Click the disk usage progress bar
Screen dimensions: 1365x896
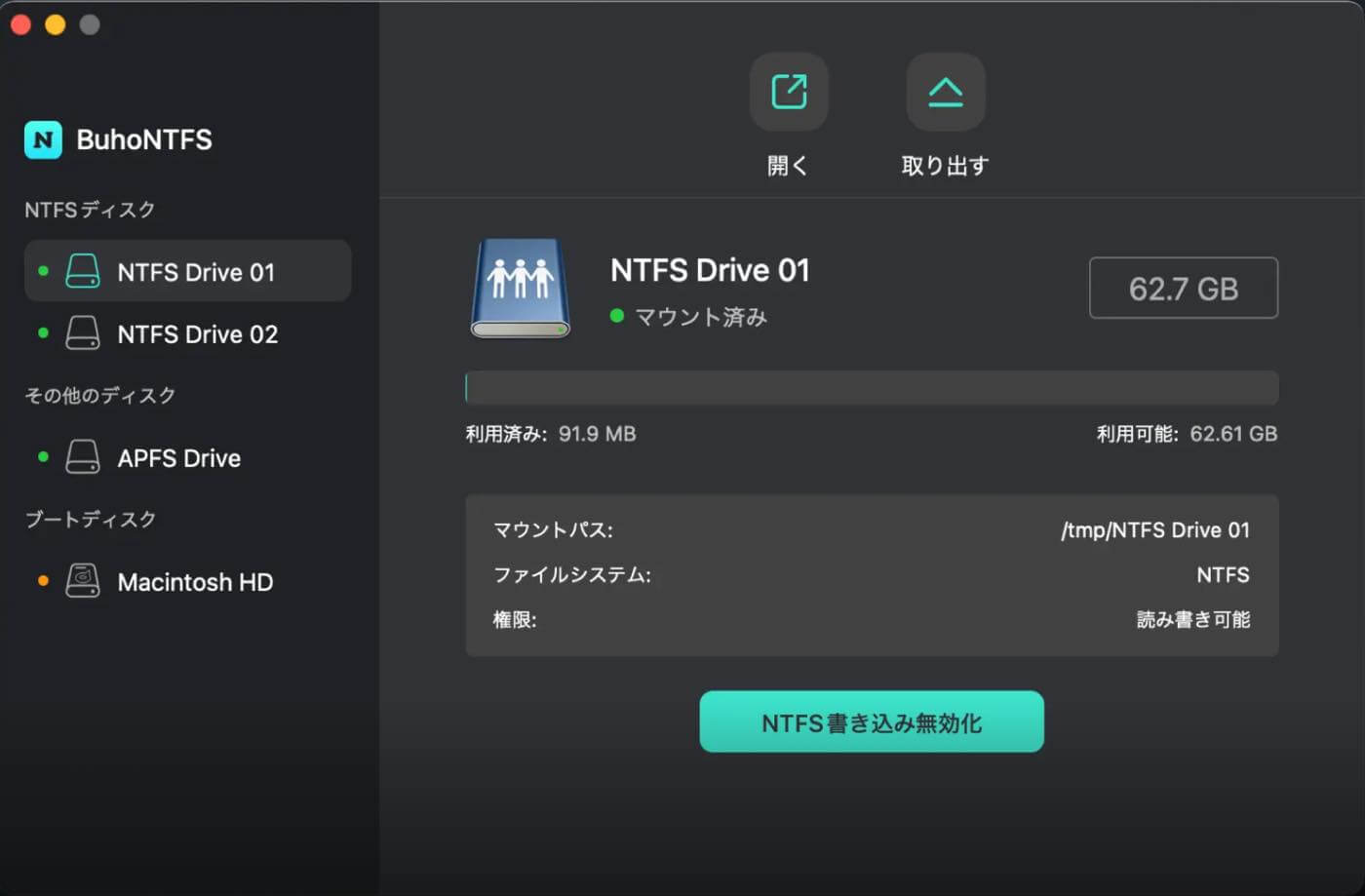pyautogui.click(x=872, y=388)
